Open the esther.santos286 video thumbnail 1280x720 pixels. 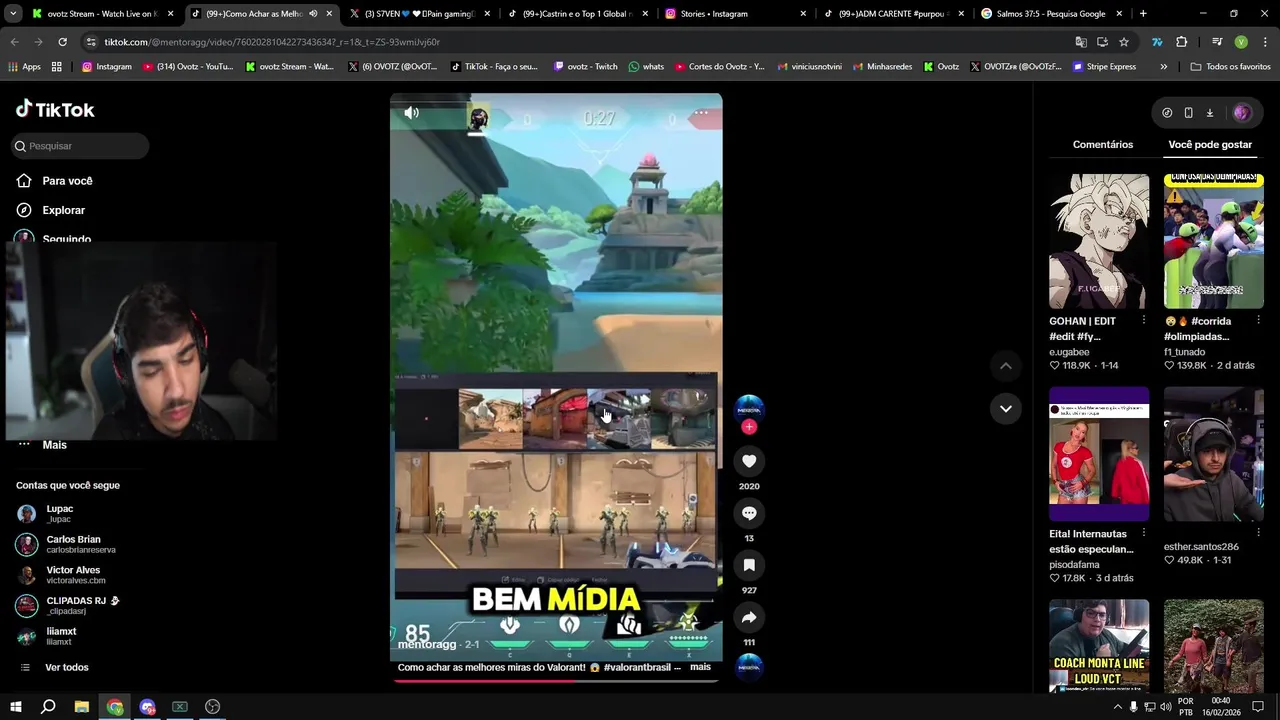1214,454
